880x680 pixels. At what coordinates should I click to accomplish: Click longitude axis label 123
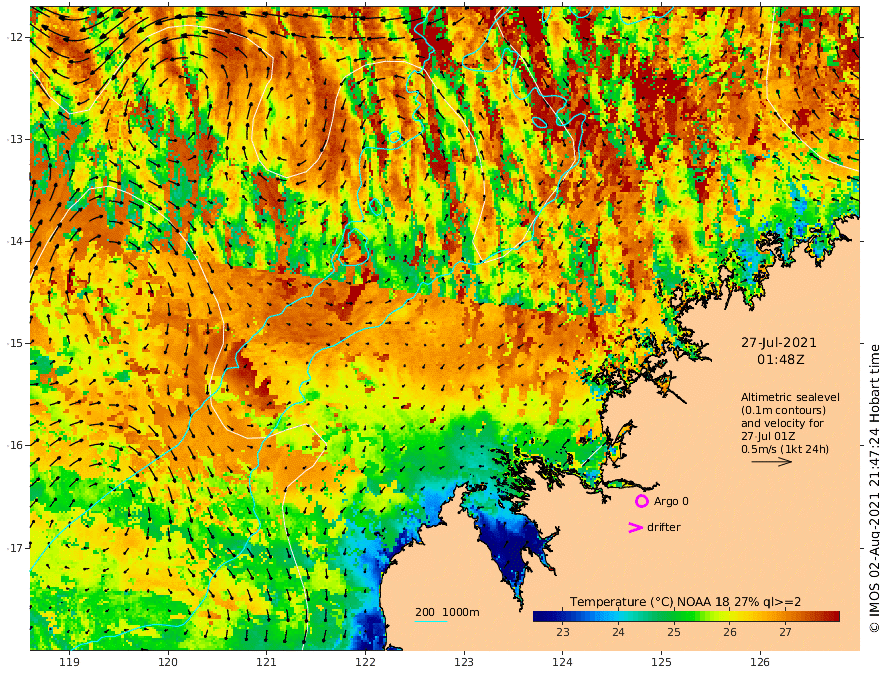464,662
